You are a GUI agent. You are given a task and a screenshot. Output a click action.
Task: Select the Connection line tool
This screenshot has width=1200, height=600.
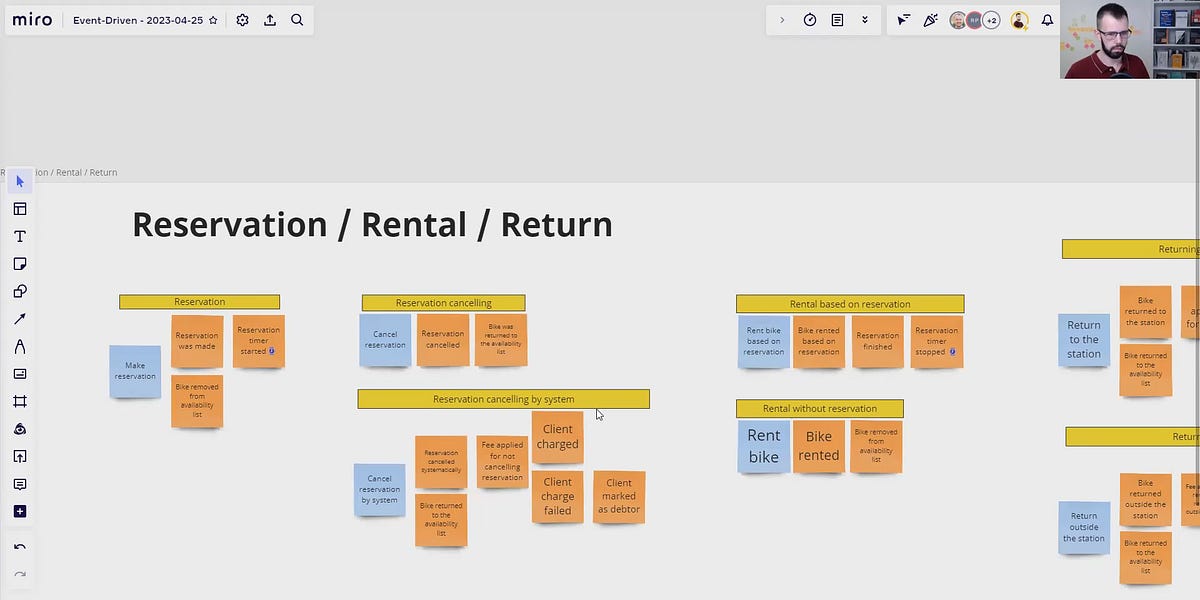pyautogui.click(x=20, y=318)
